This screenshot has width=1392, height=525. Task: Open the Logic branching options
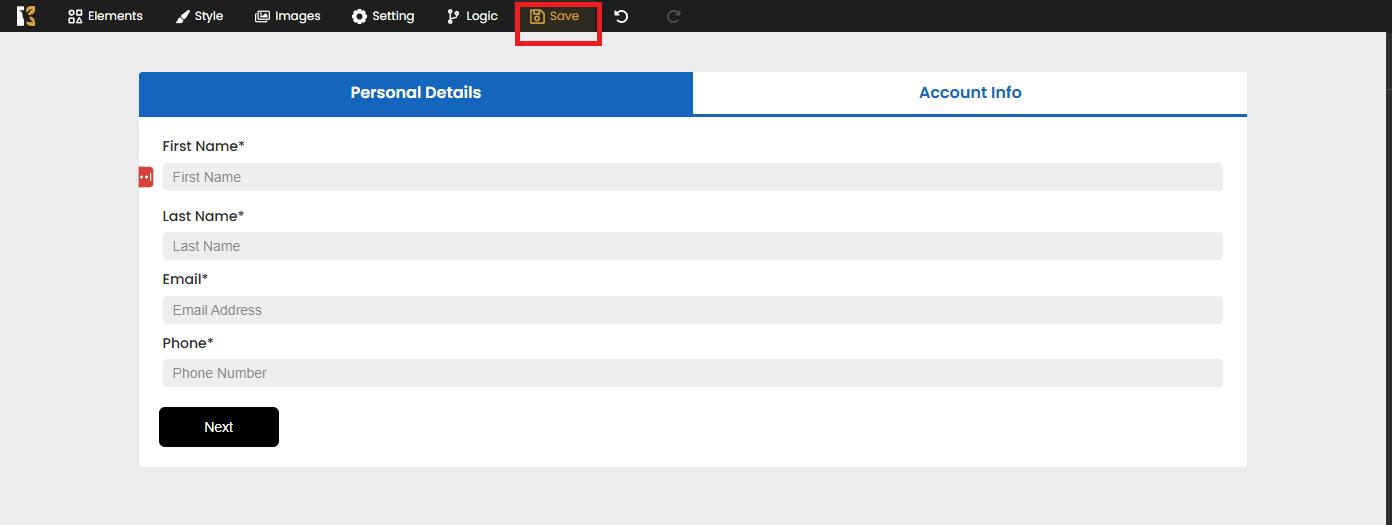[x=472, y=16]
